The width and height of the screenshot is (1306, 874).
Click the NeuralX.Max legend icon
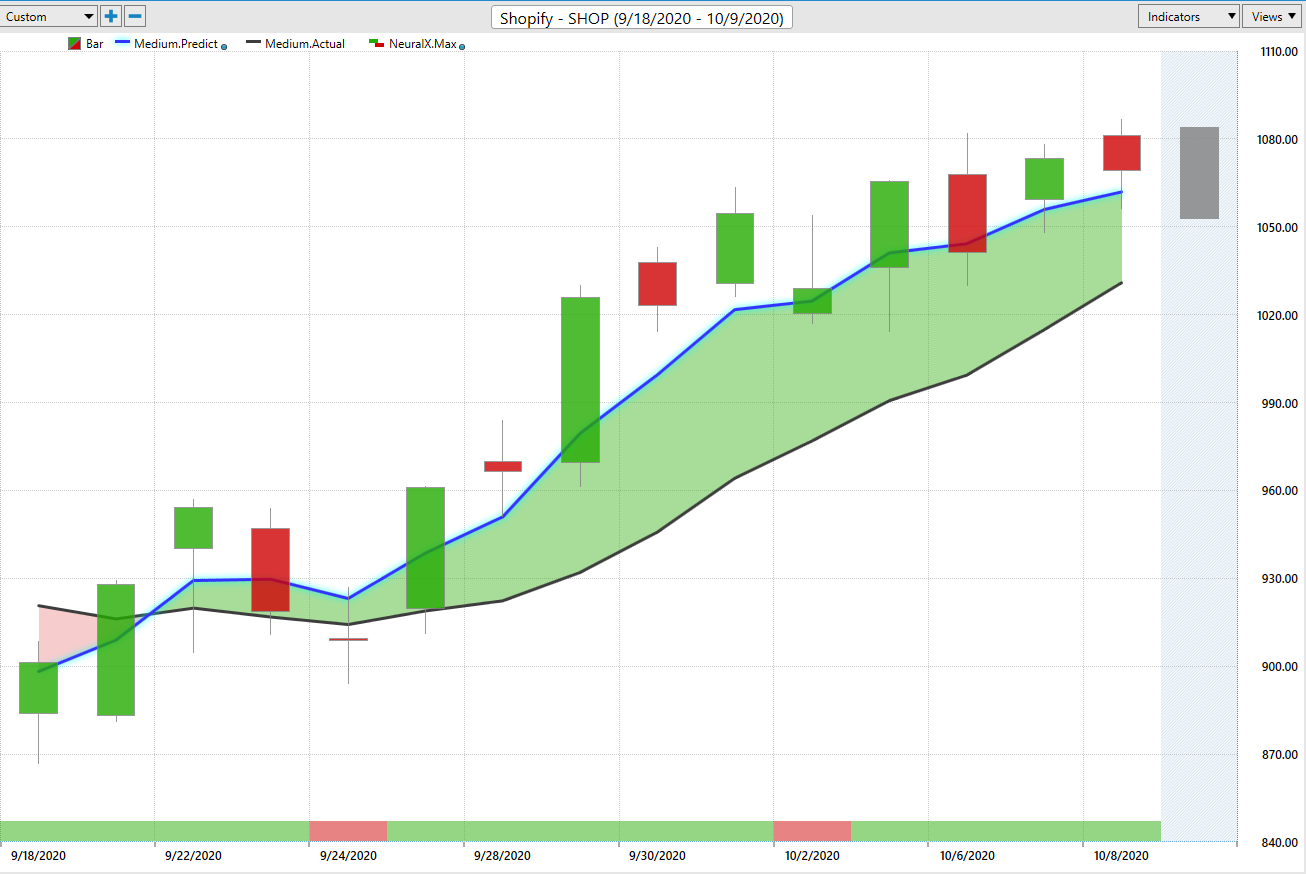[377, 44]
